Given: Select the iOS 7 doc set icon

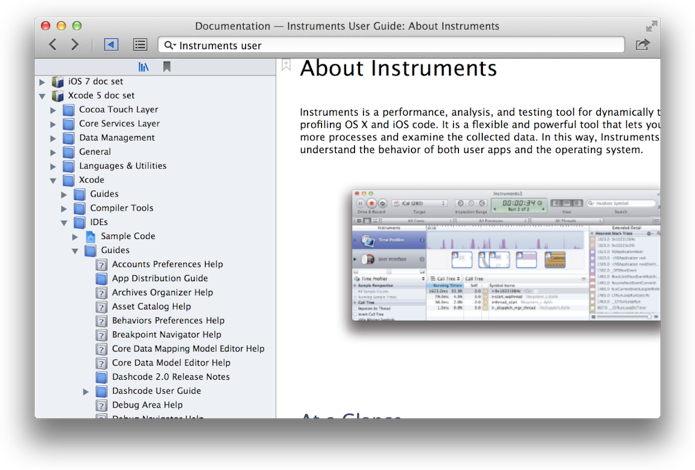Looking at the screenshot, I should point(58,82).
